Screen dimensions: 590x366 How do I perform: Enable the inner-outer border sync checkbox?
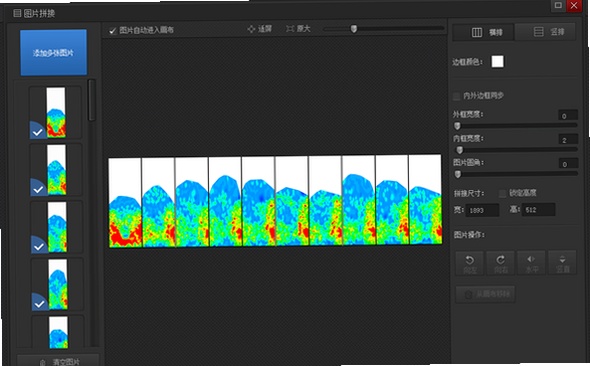click(456, 96)
